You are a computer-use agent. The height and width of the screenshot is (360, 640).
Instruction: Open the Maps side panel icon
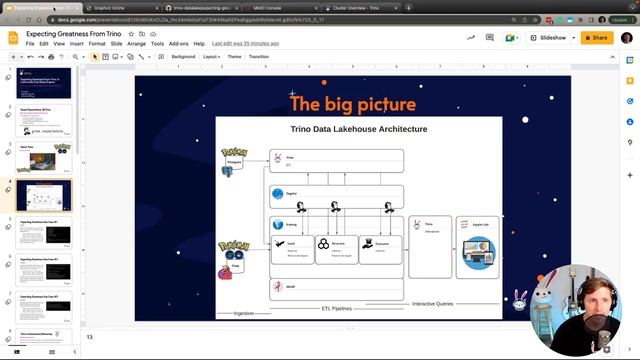pyautogui.click(x=630, y=142)
